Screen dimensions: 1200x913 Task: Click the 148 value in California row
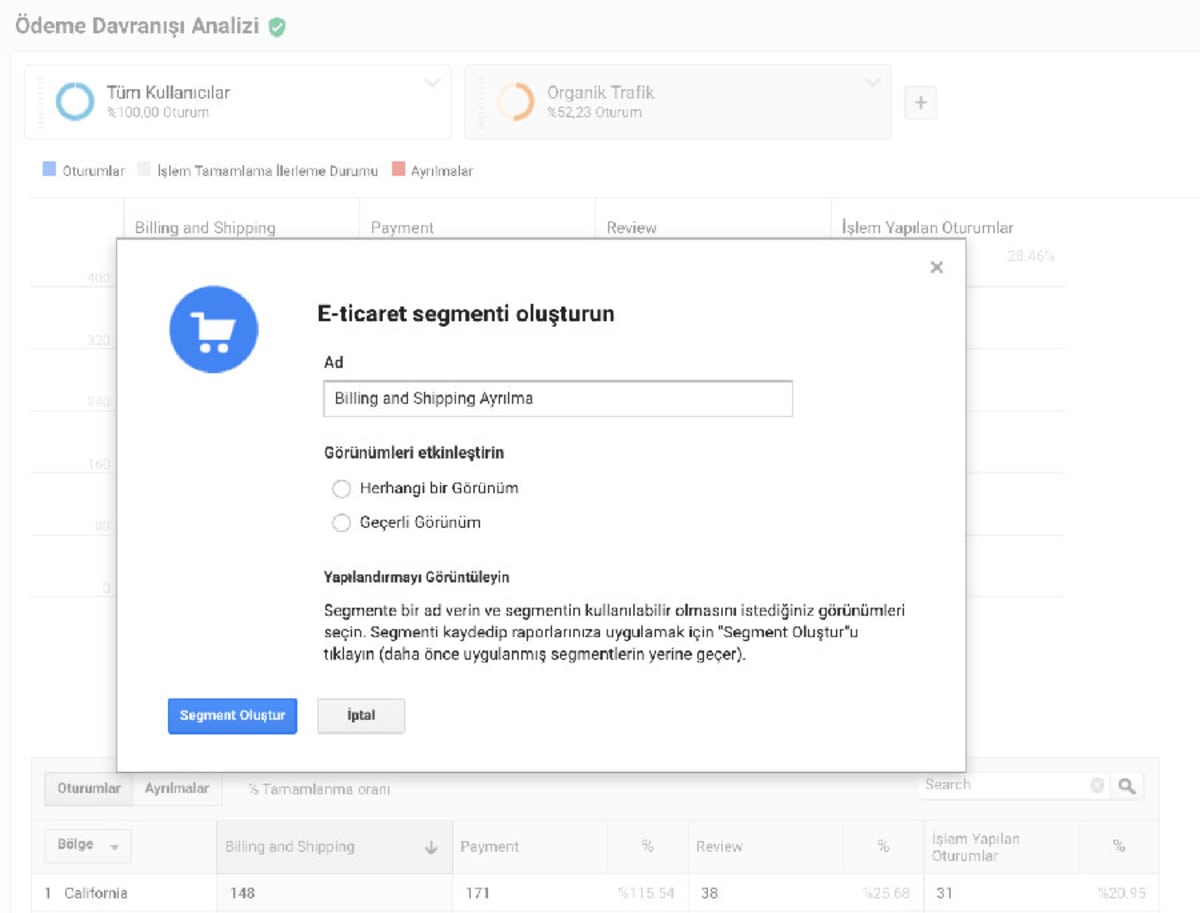[x=242, y=893]
